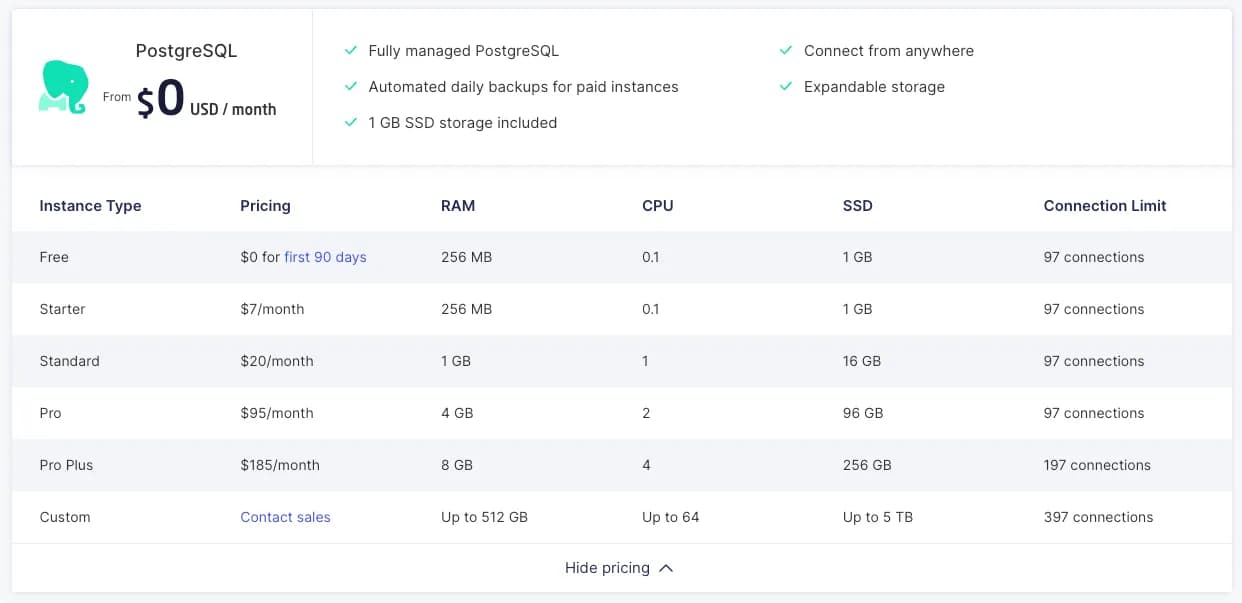The width and height of the screenshot is (1242, 603).
Task: Click the 256 MB RAM cell in Starter row
Action: click(x=466, y=309)
